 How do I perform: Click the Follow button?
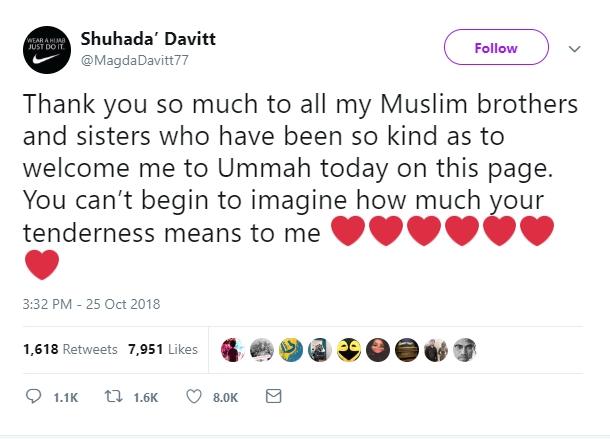pos(496,48)
